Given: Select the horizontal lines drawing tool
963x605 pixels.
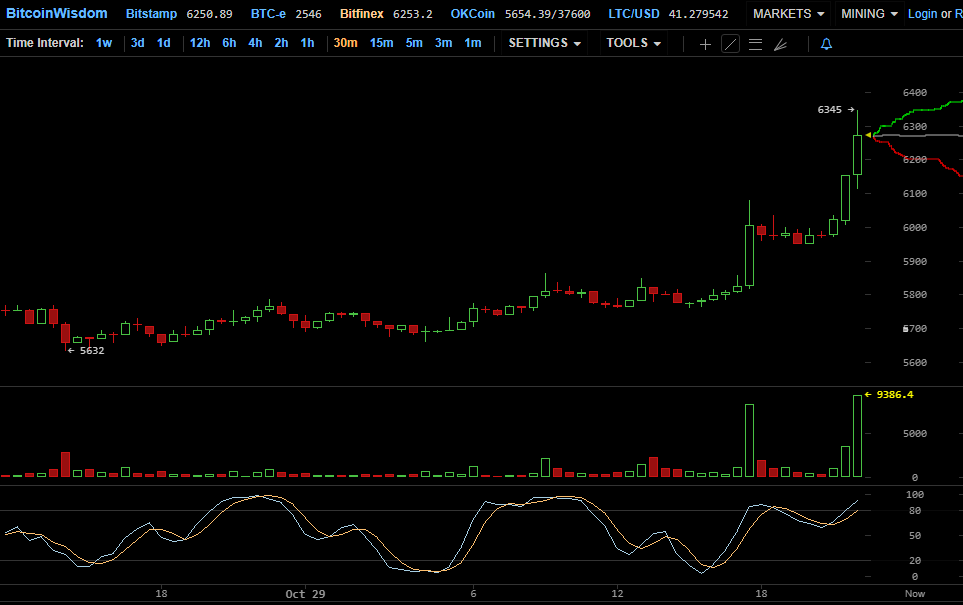Looking at the screenshot, I should coord(755,44).
